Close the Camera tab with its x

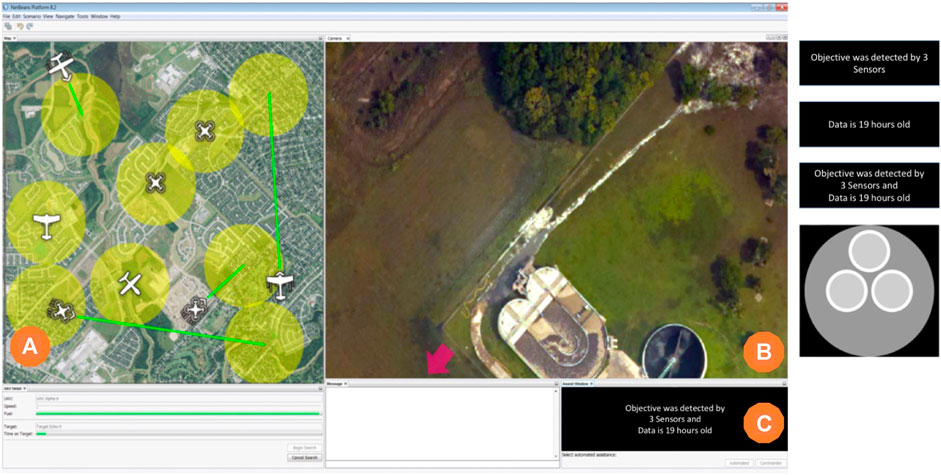[348, 38]
